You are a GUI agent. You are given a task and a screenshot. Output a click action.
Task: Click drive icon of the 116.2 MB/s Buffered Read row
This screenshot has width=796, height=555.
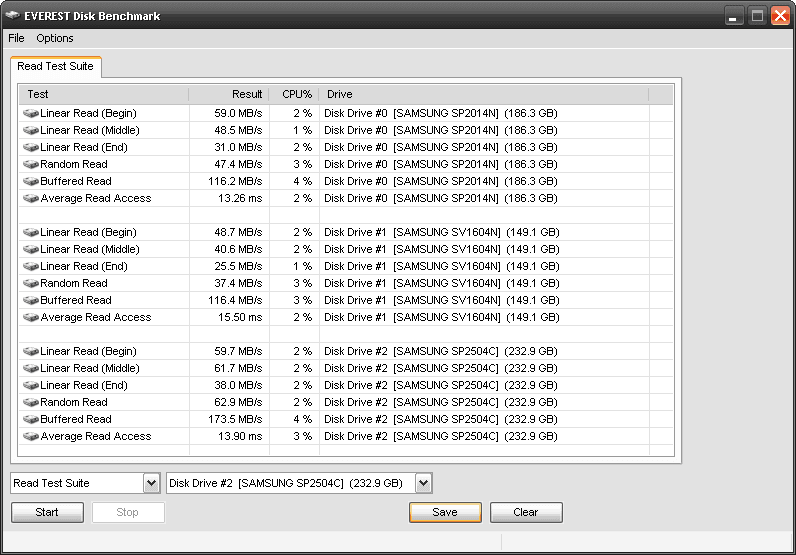tap(31, 181)
